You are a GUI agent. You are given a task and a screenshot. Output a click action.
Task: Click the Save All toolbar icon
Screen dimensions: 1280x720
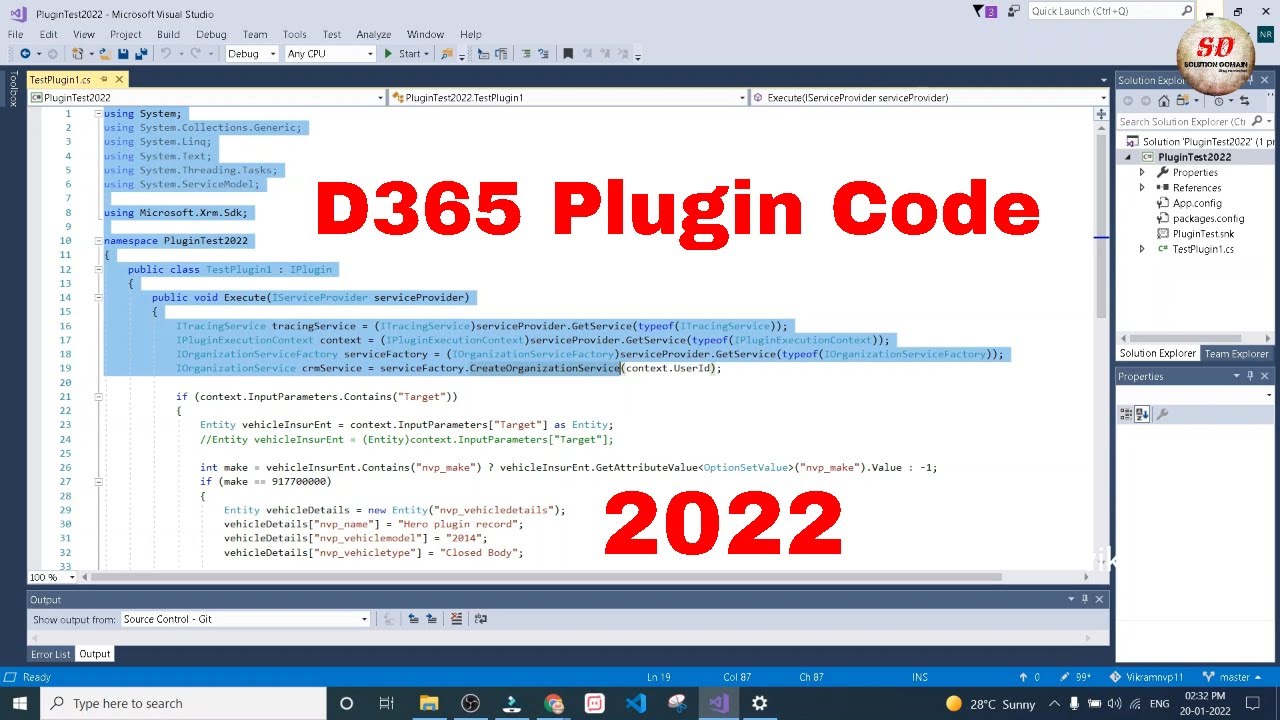point(141,54)
